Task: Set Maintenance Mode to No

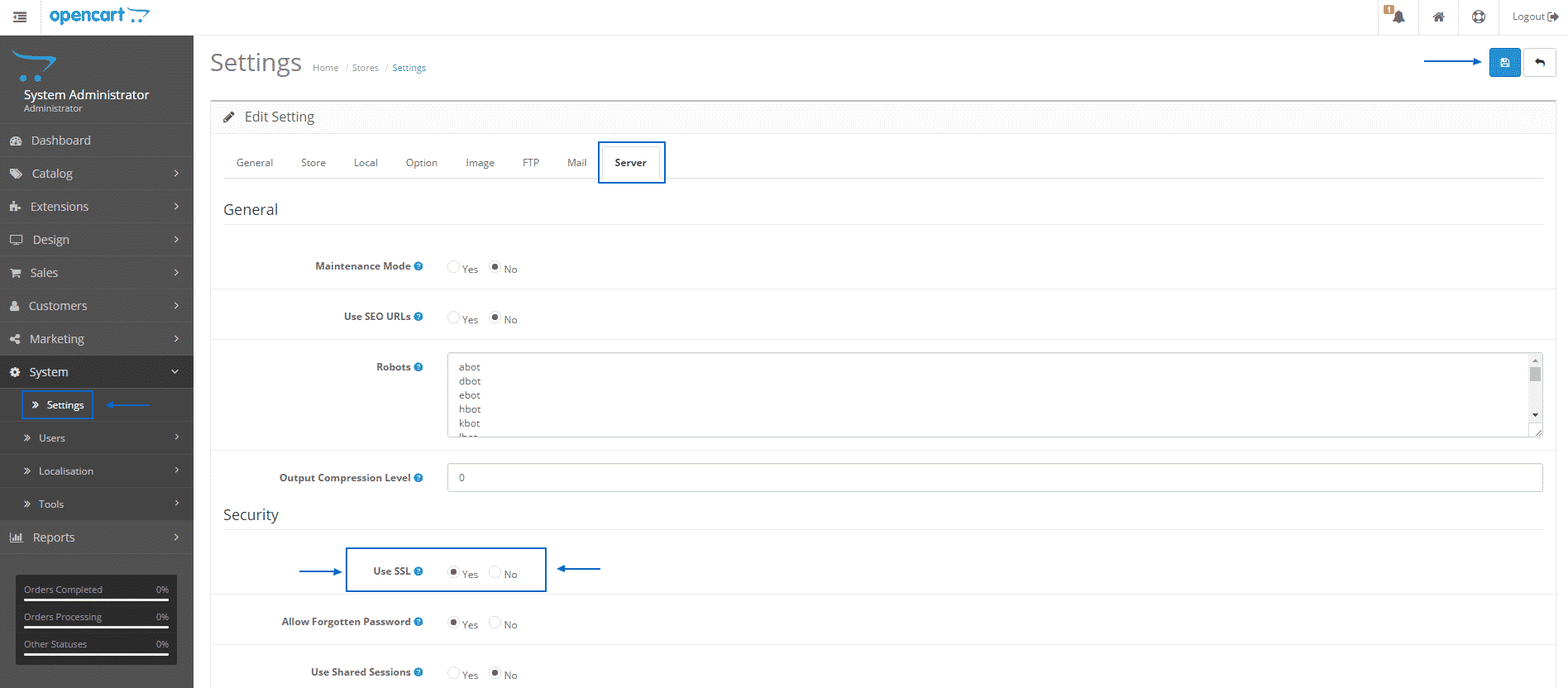Action: pos(495,267)
